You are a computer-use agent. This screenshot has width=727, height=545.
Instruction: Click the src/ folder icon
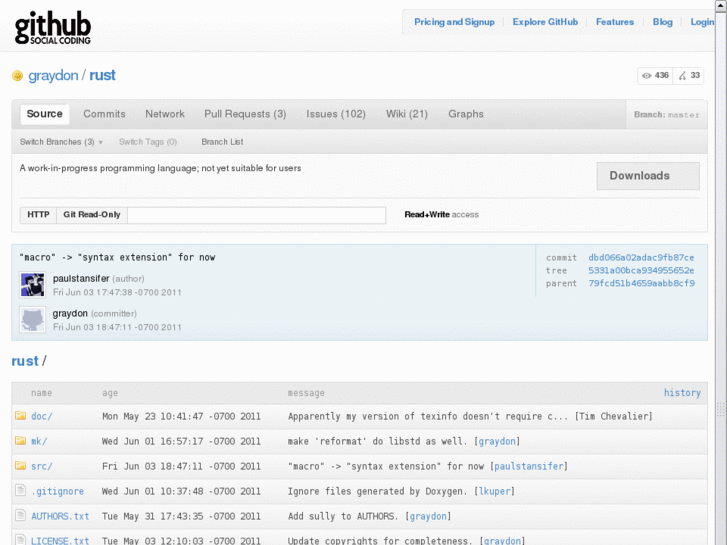pos(20,466)
